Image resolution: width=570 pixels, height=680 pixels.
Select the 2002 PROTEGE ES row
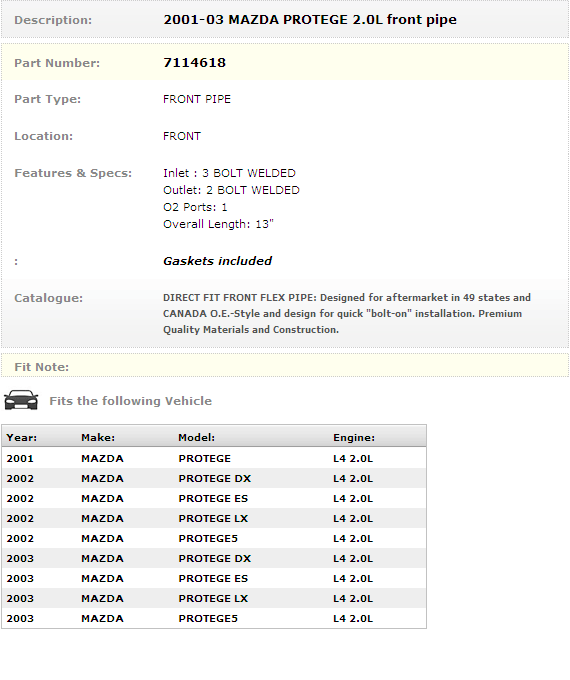coord(214,498)
